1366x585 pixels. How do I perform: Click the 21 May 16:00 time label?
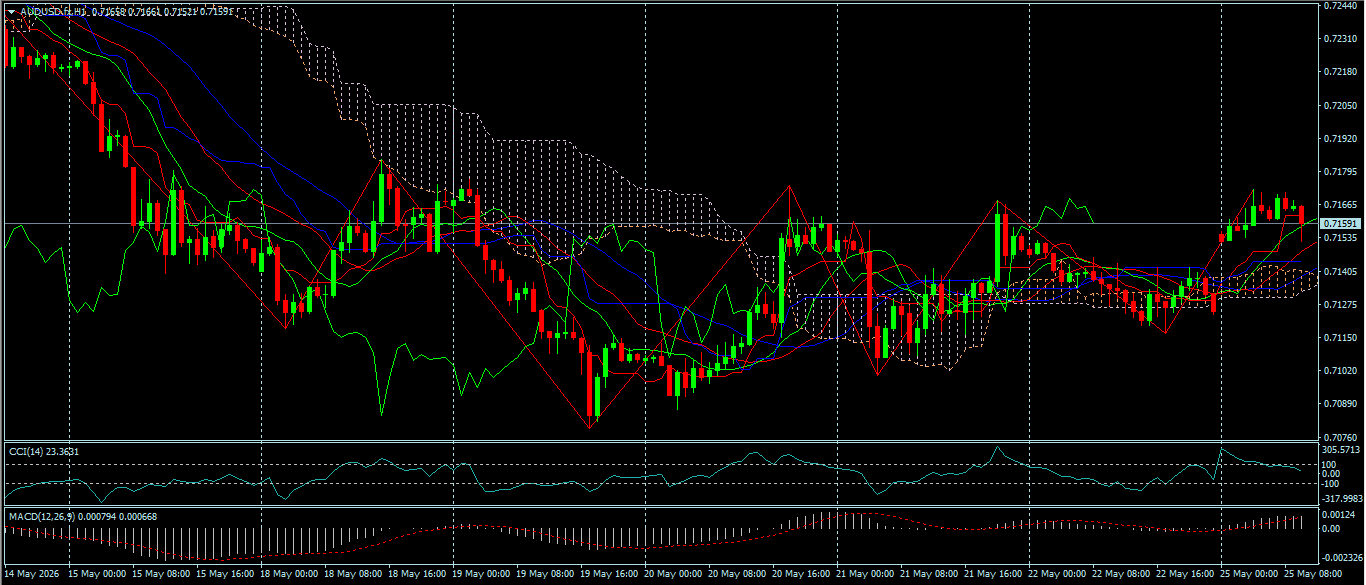coord(992,575)
